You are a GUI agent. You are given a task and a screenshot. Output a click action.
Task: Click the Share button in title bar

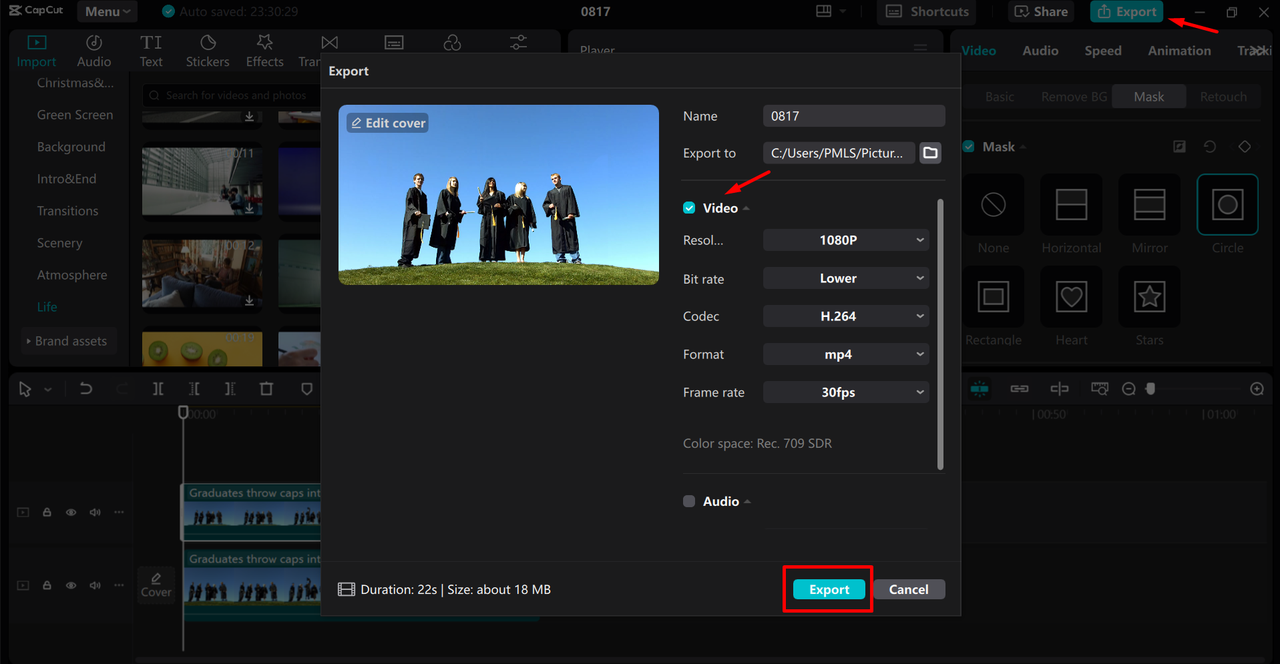[x=1041, y=12]
